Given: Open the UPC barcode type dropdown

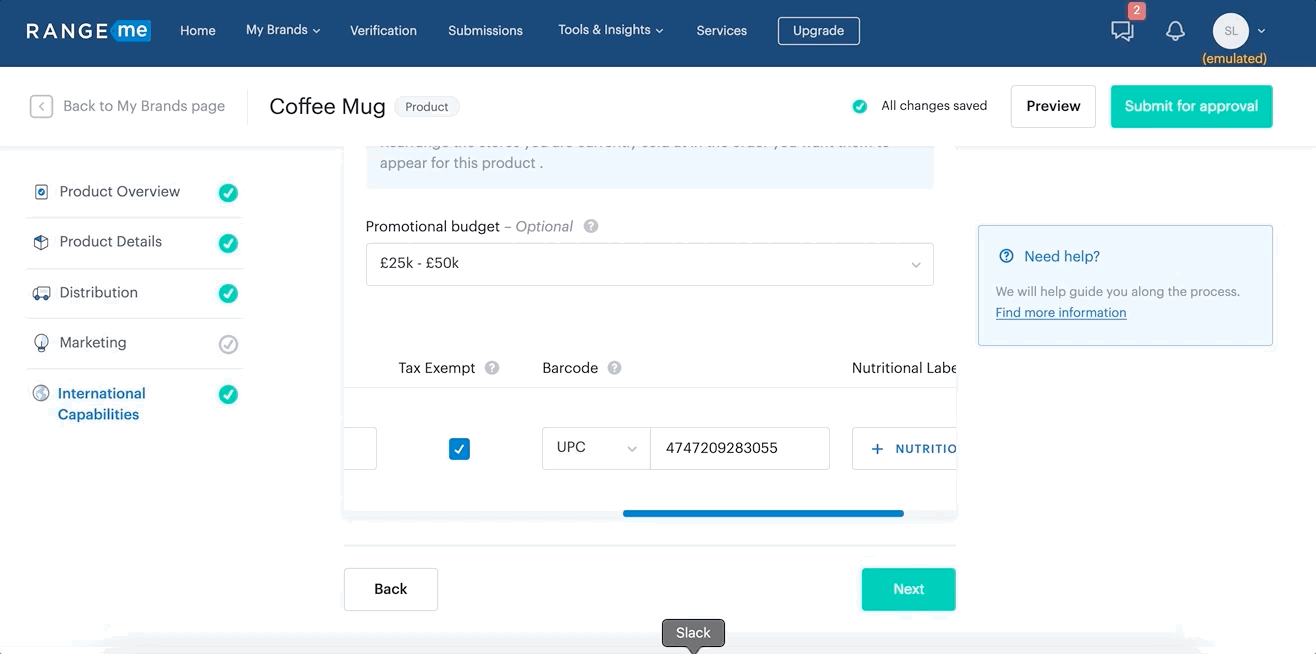Looking at the screenshot, I should tap(596, 448).
